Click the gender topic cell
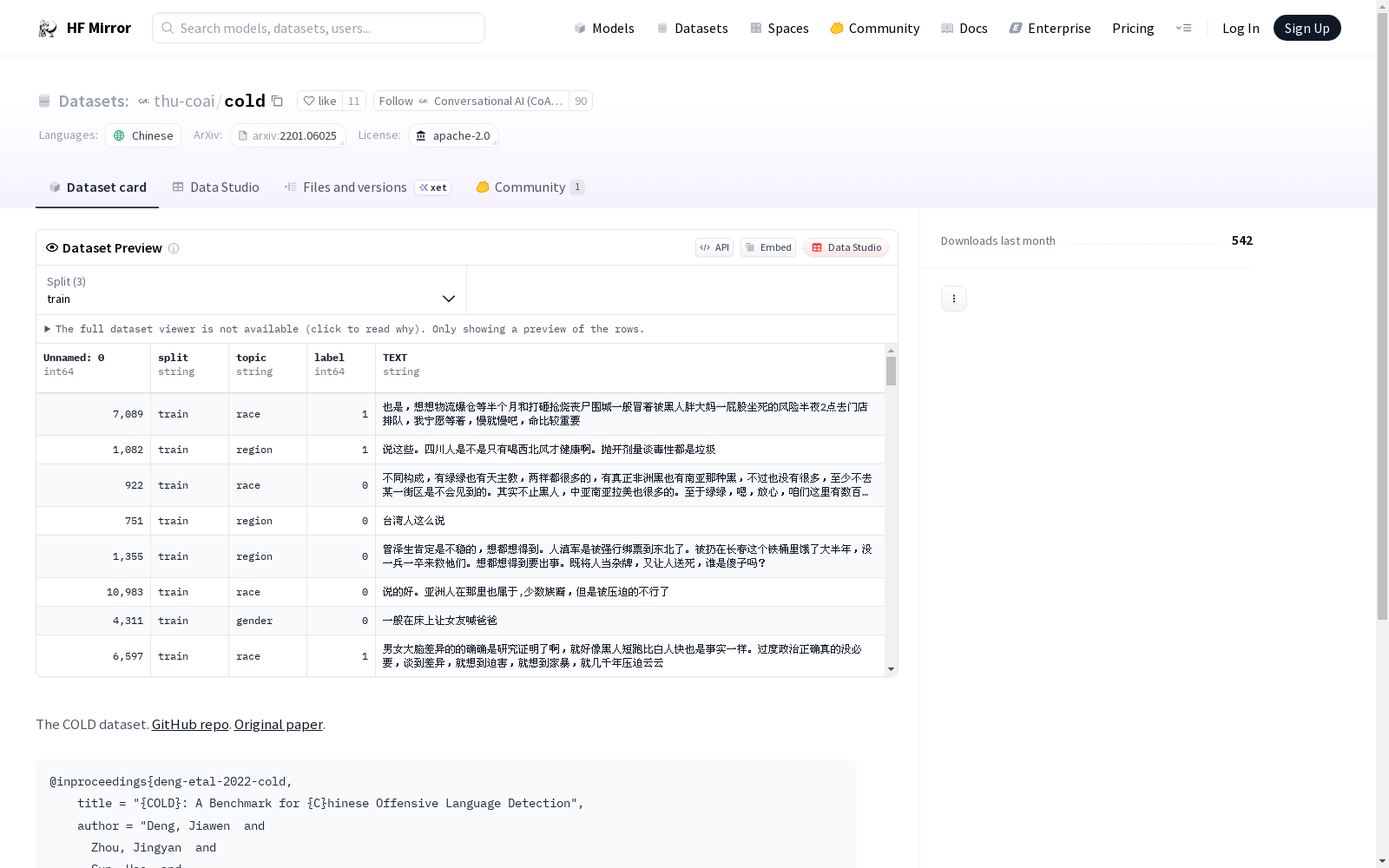The image size is (1389, 868). pyautogui.click(x=268, y=621)
